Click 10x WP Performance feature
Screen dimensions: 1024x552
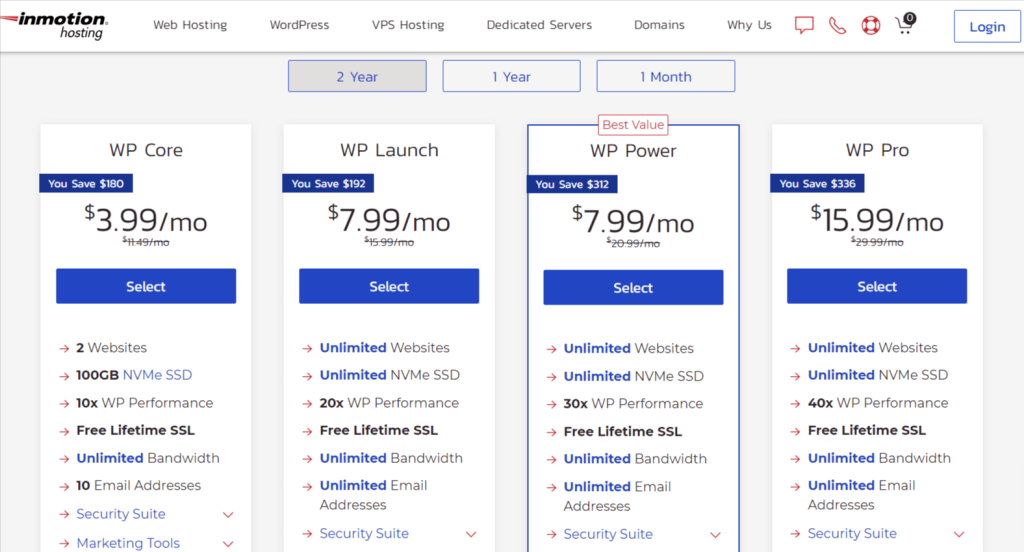click(144, 403)
